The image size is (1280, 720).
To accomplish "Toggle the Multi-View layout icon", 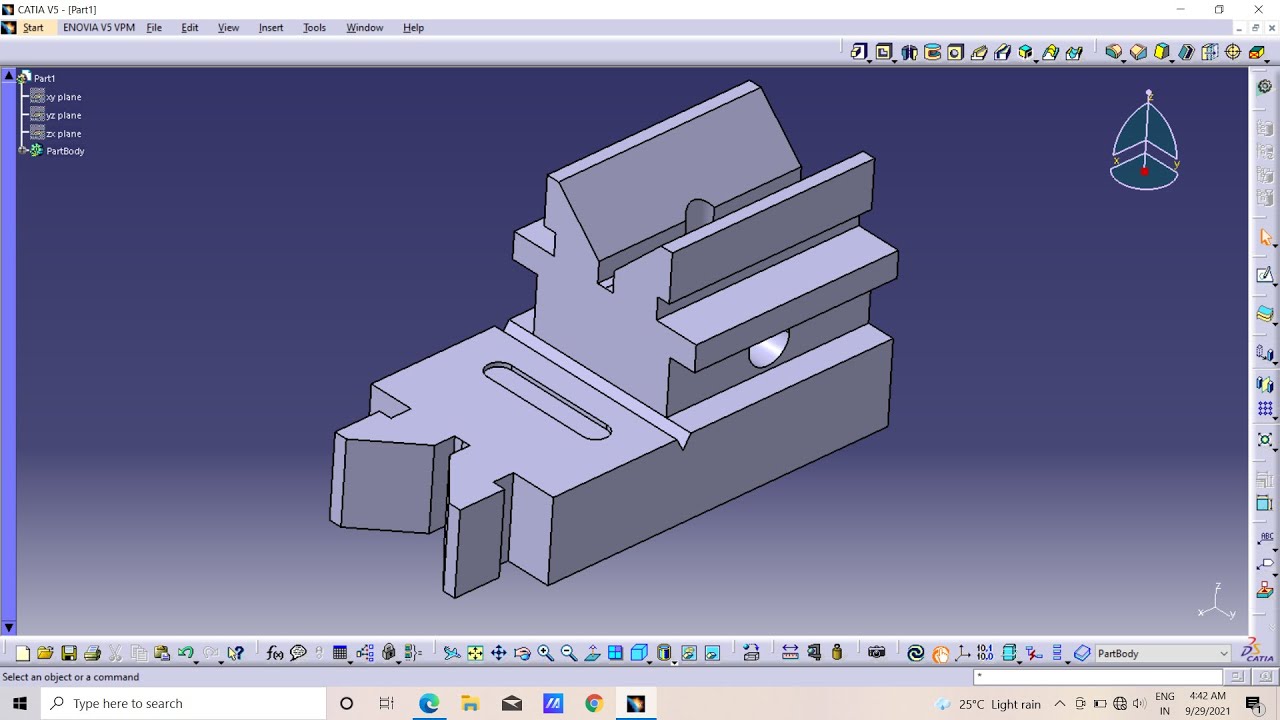I will pos(615,653).
